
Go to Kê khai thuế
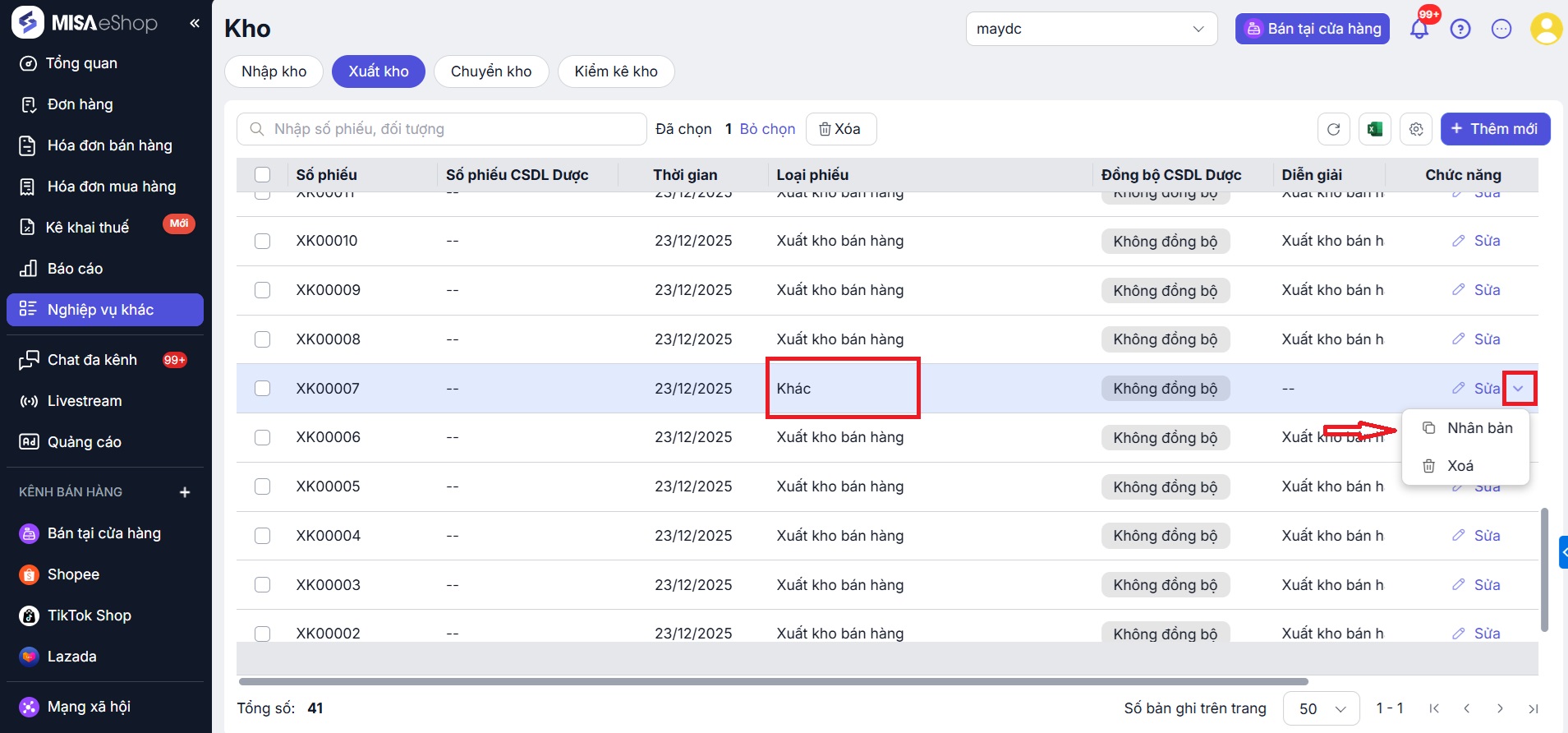pos(105,228)
